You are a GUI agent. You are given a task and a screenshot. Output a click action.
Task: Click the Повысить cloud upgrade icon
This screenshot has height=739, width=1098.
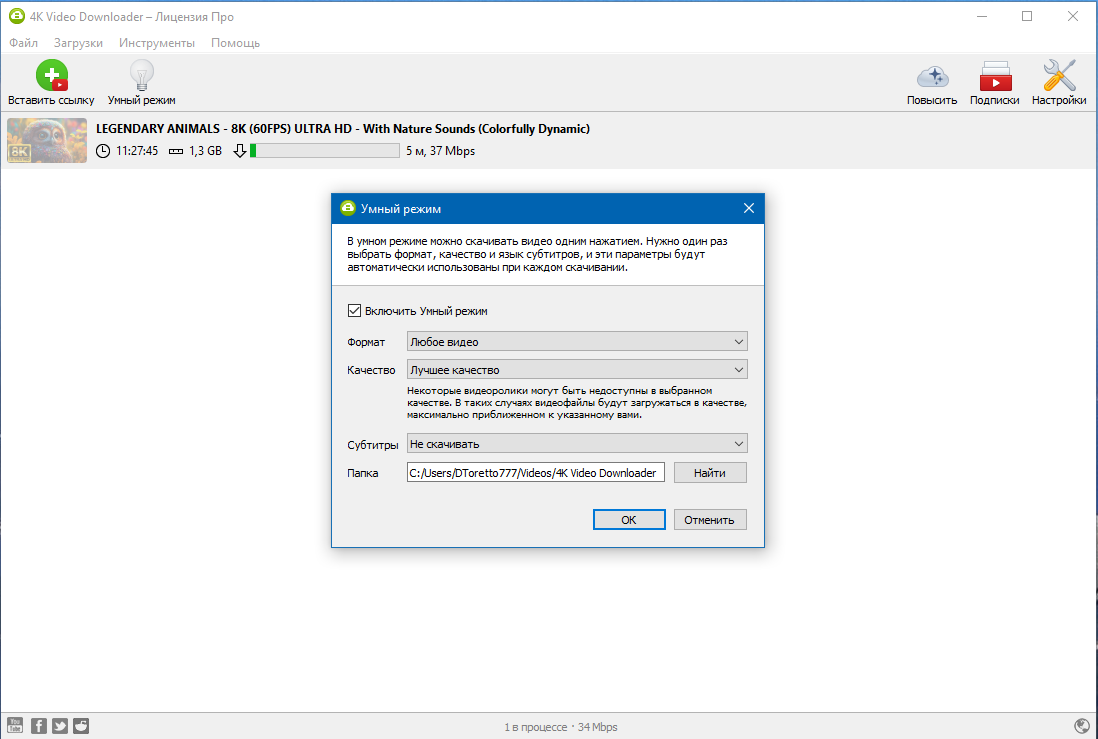932,76
